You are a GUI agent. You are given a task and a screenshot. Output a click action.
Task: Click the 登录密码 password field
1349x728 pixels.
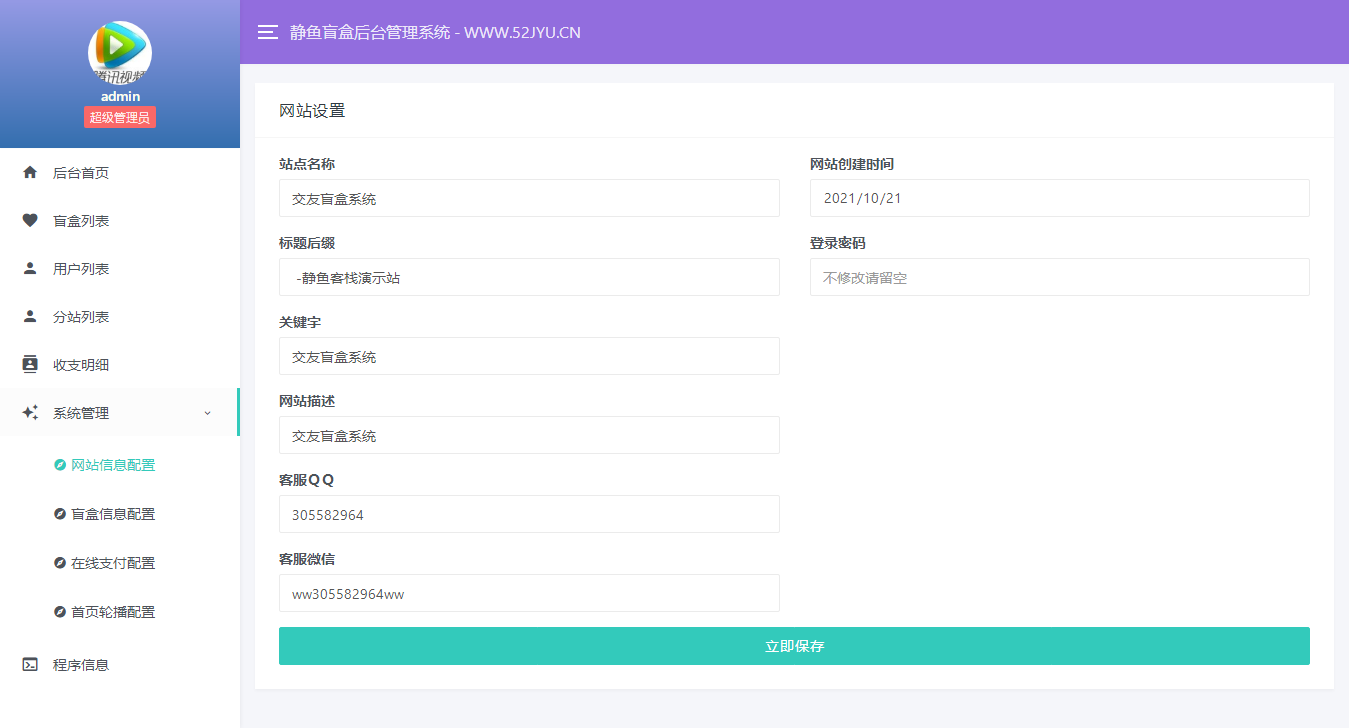(x=1059, y=277)
